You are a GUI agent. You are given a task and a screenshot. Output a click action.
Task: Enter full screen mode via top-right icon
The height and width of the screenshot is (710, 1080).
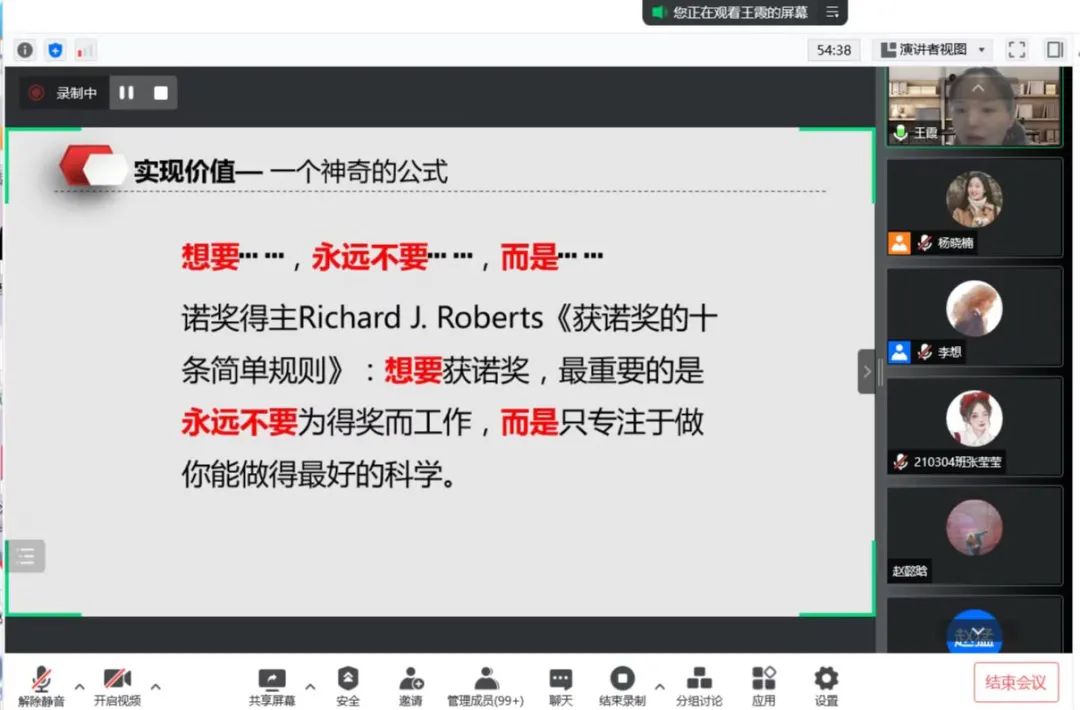pyautogui.click(x=1017, y=49)
